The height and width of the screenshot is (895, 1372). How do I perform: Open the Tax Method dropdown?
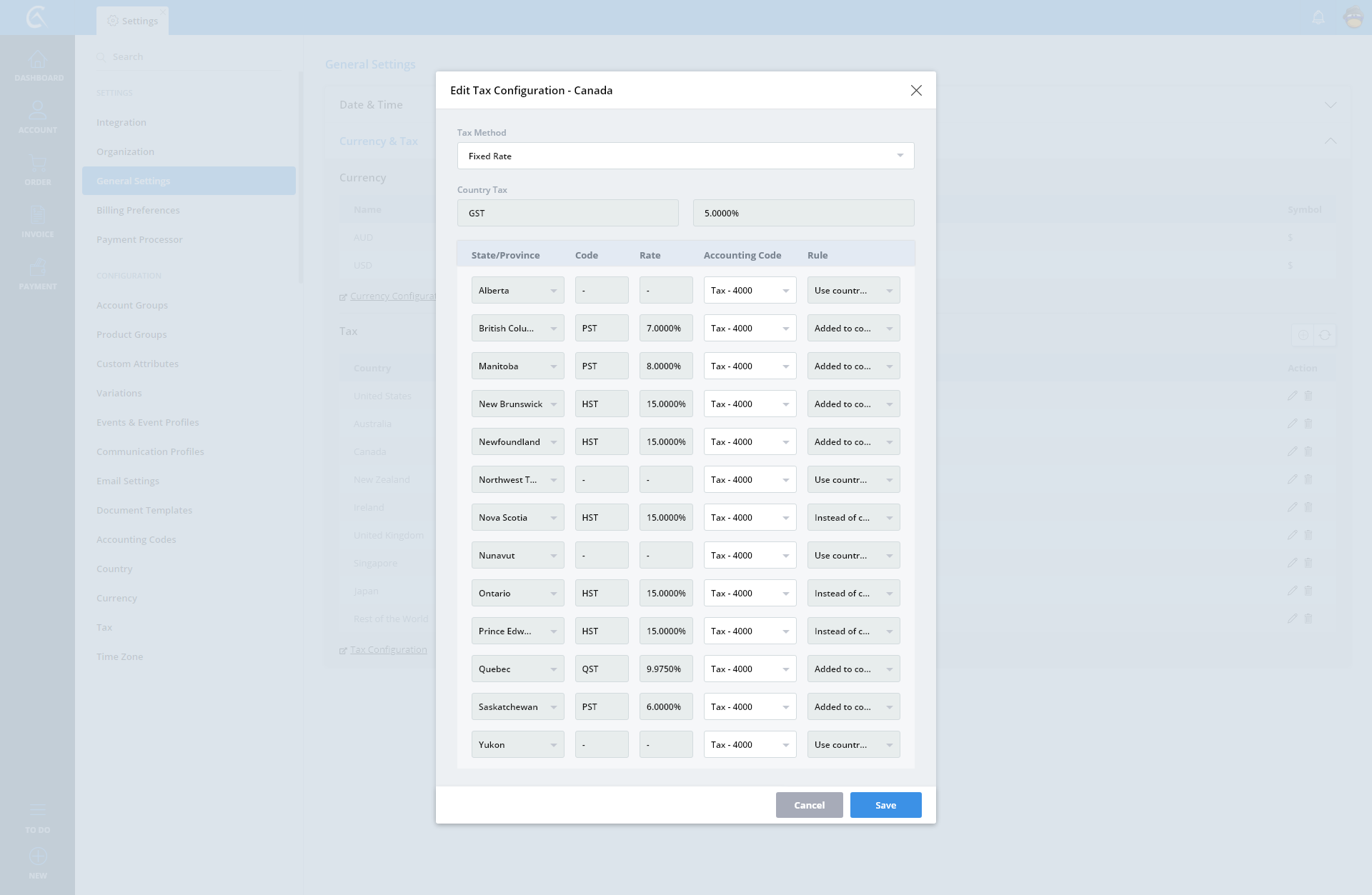coord(685,156)
